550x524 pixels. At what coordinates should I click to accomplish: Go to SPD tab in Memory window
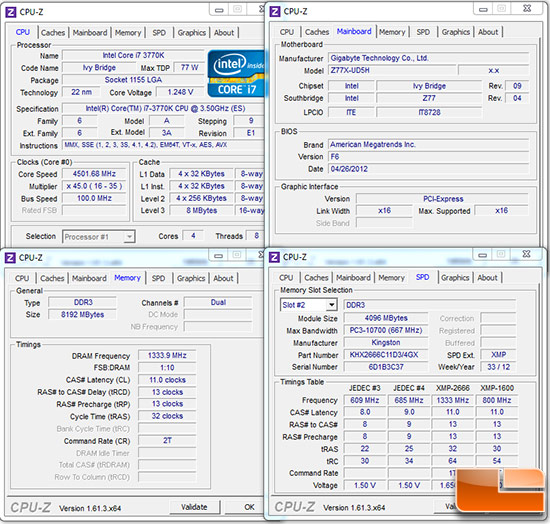tap(158, 278)
